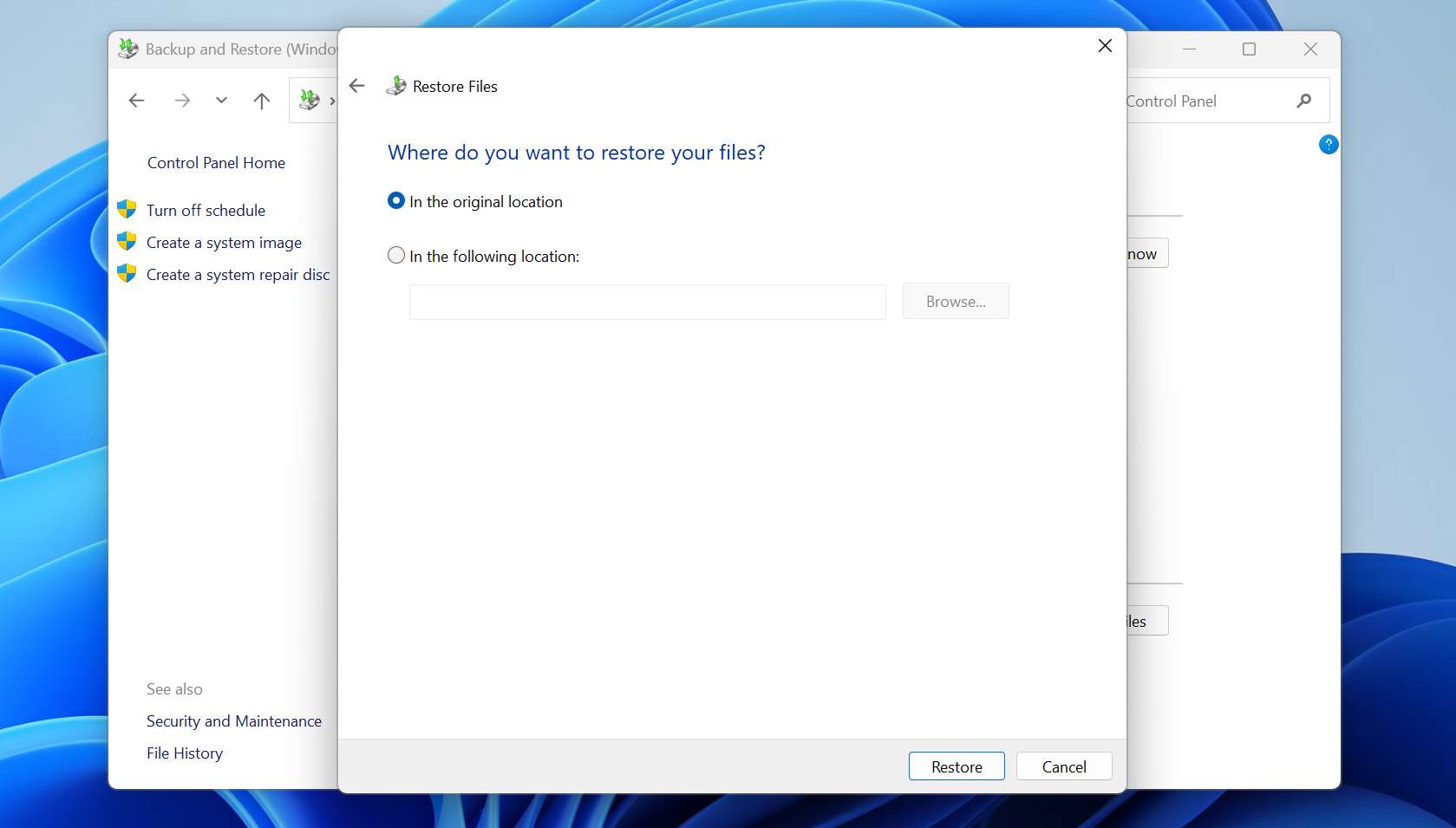Viewport: 1456px width, 828px height.
Task: Expand the address bar breadcrumb chevron
Action: coord(332,101)
